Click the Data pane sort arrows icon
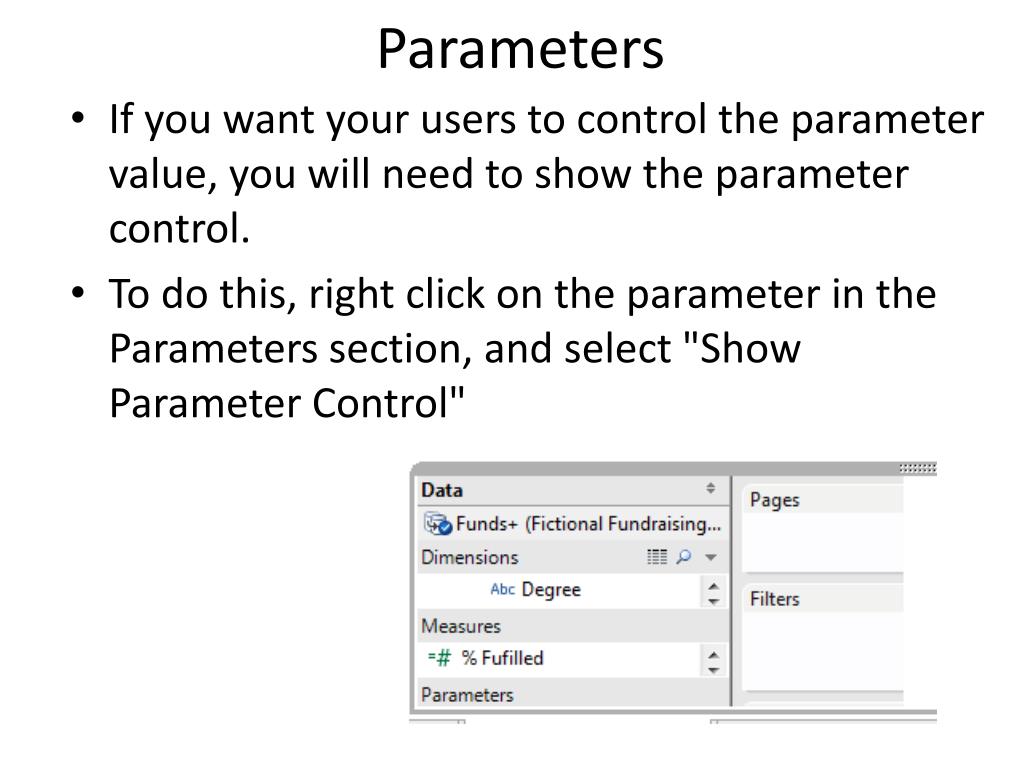This screenshot has width=1024, height=768. (711, 488)
